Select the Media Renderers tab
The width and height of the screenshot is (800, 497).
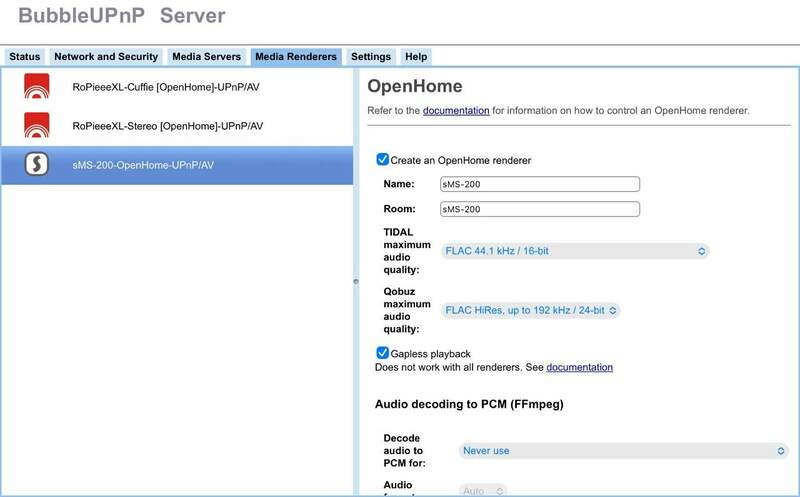[x=296, y=57]
